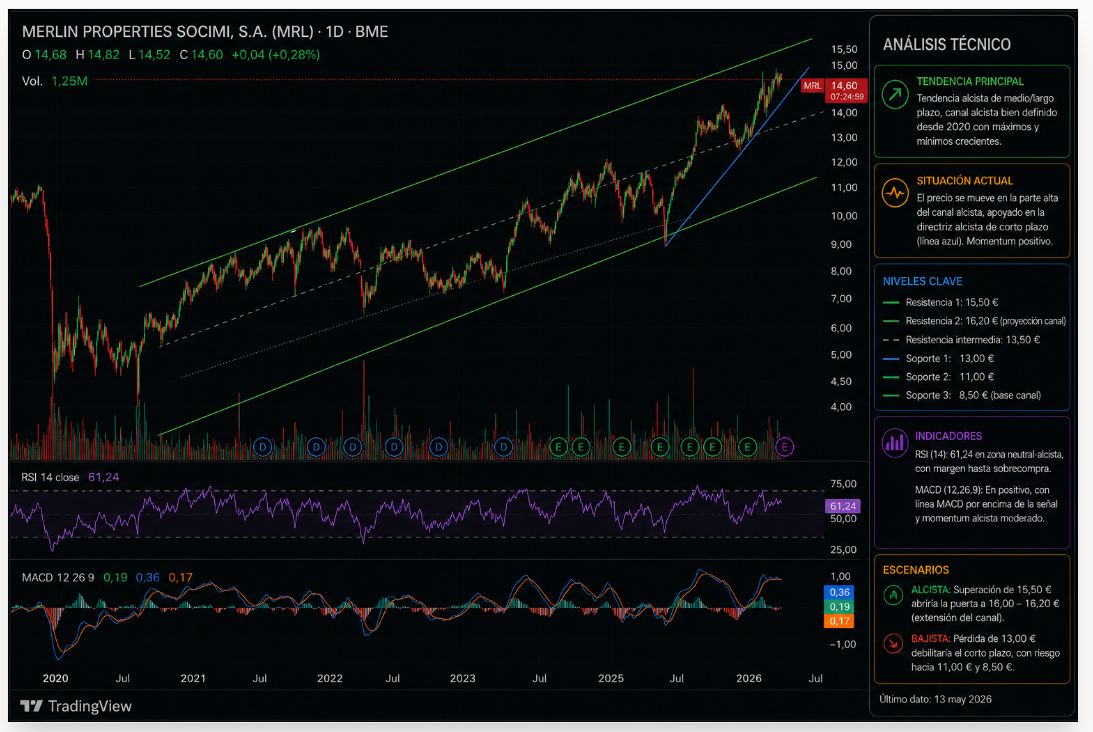Click the Soporte 2: 11,00 € row
This screenshot has height=732, width=1093.
pyautogui.click(x=938, y=377)
